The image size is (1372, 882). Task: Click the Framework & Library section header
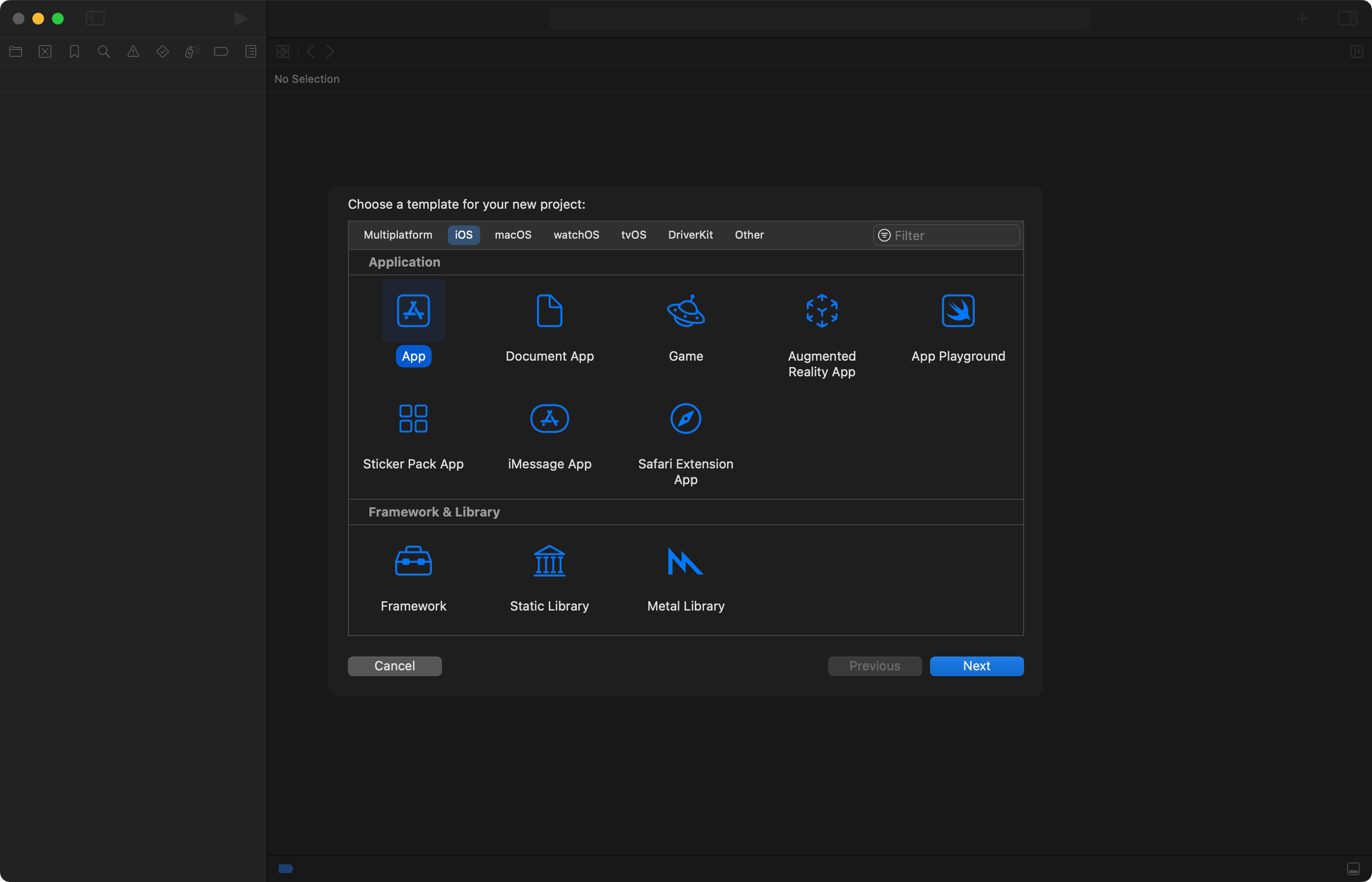(x=434, y=512)
